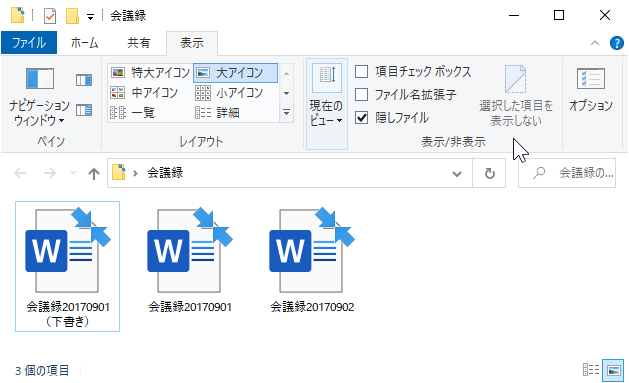This screenshot has height=383, width=629.
Task: Open Quick Access Toolbar customize dropdown
Action: click(x=91, y=16)
